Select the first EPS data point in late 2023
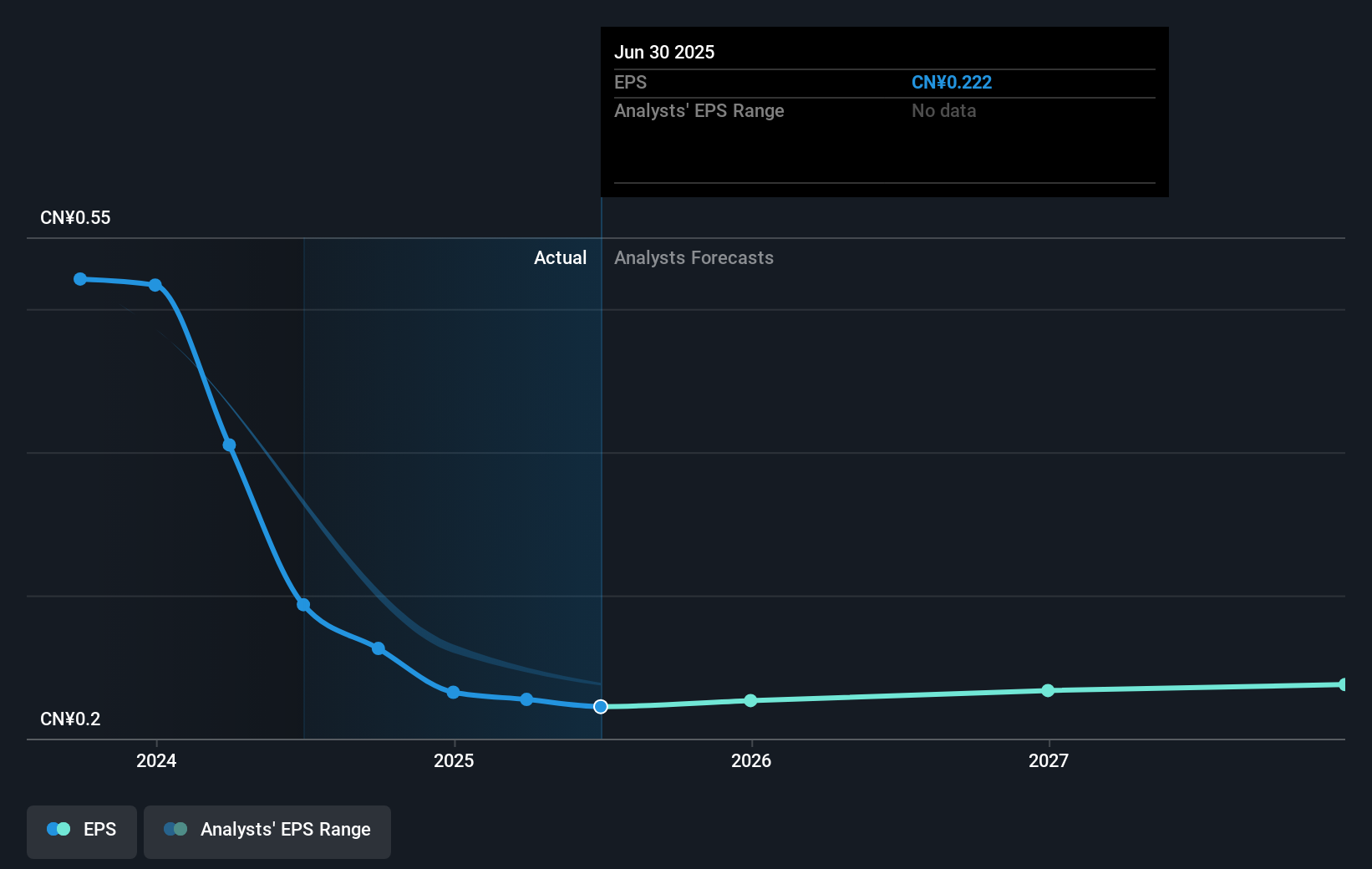1372x869 pixels. pos(80,279)
